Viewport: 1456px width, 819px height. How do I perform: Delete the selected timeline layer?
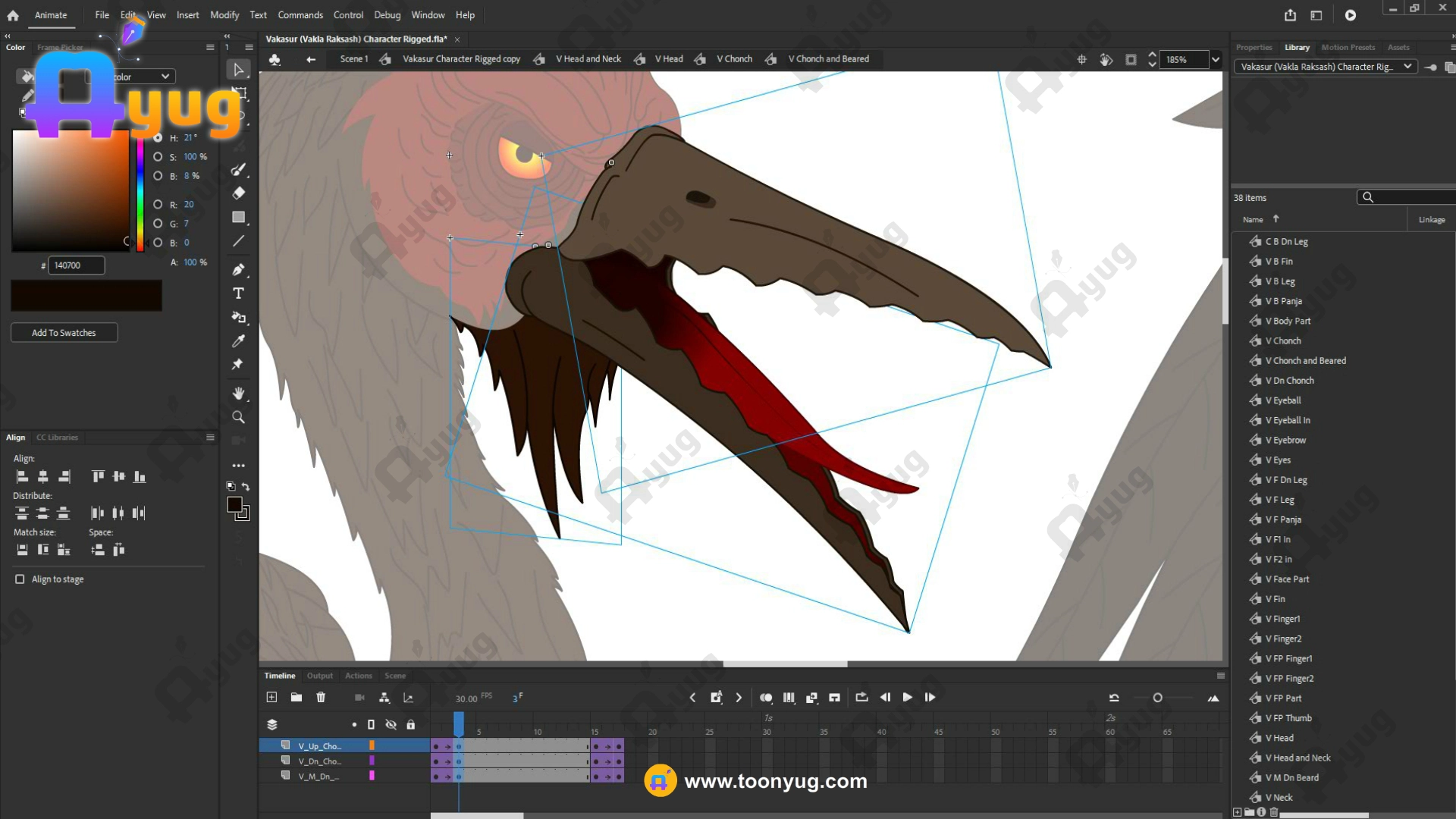coord(321,698)
